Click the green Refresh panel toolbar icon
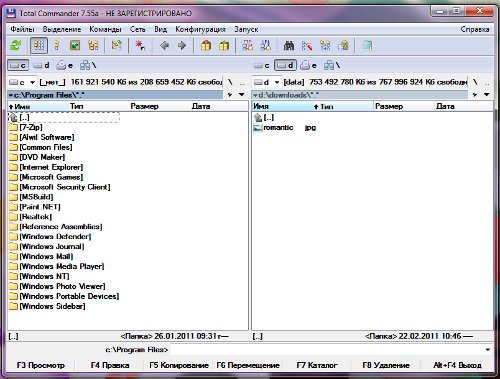 click(x=16, y=45)
